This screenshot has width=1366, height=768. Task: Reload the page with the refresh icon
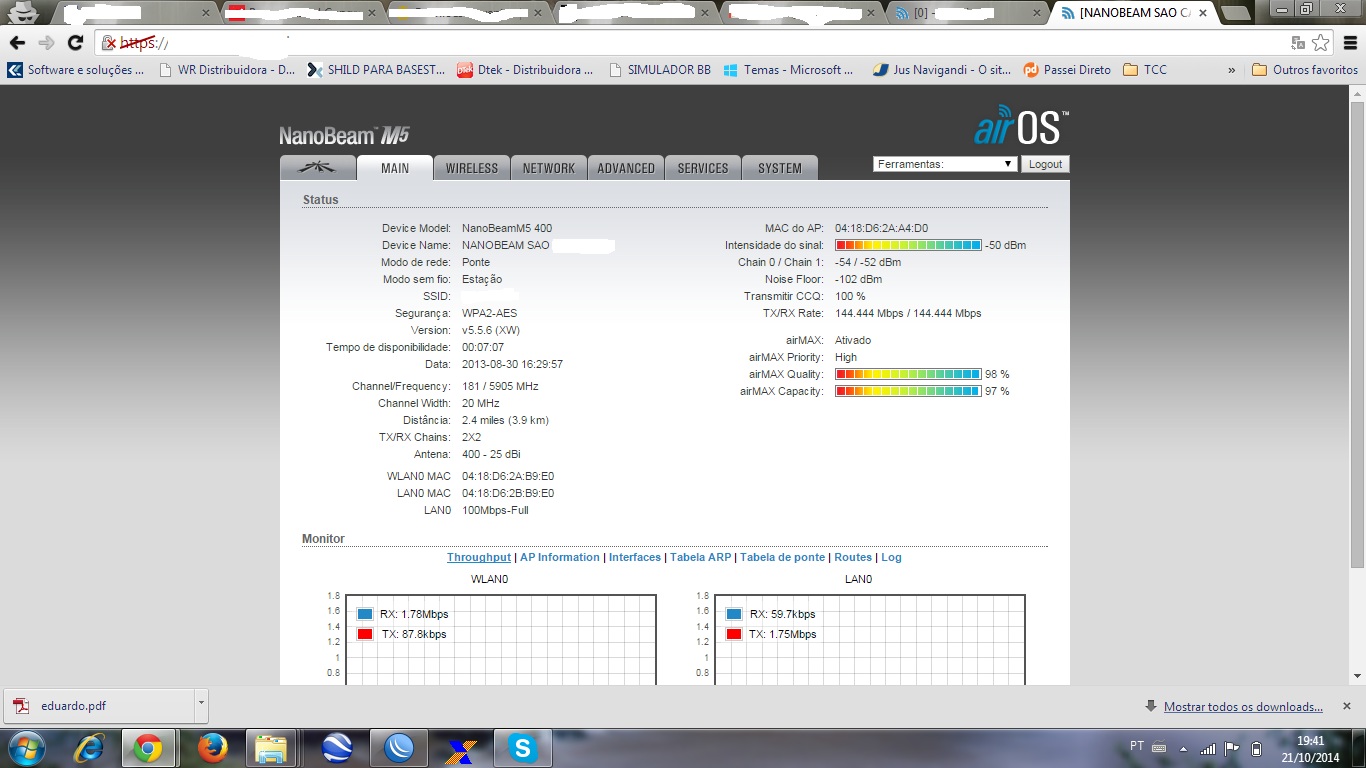[75, 43]
